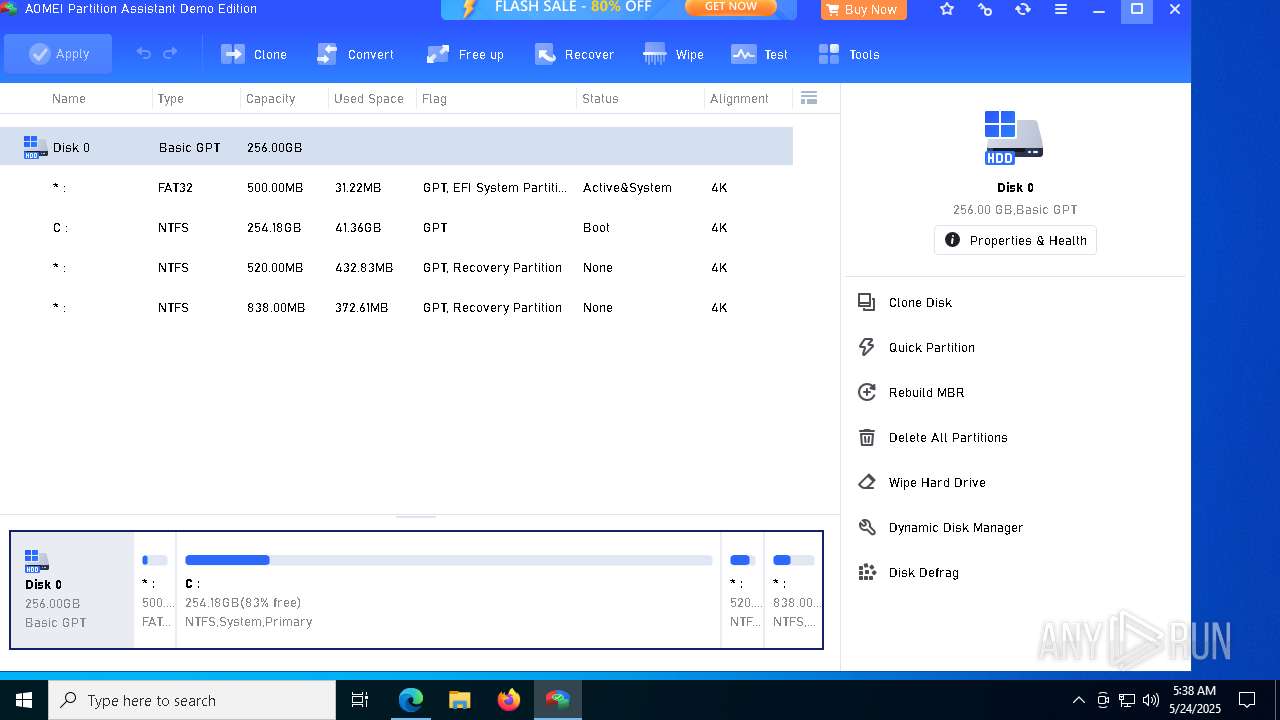Select the 520MB partition block in disk map
The width and height of the screenshot is (1280, 720).
pos(742,590)
